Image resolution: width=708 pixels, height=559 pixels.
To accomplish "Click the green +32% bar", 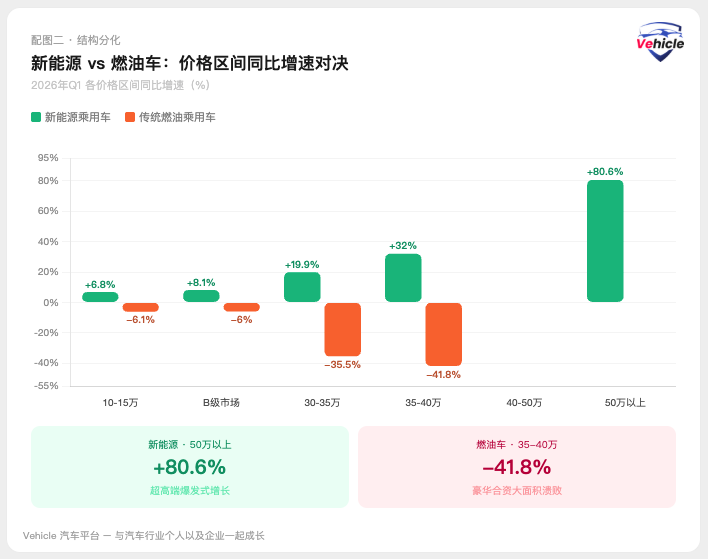I will [403, 278].
